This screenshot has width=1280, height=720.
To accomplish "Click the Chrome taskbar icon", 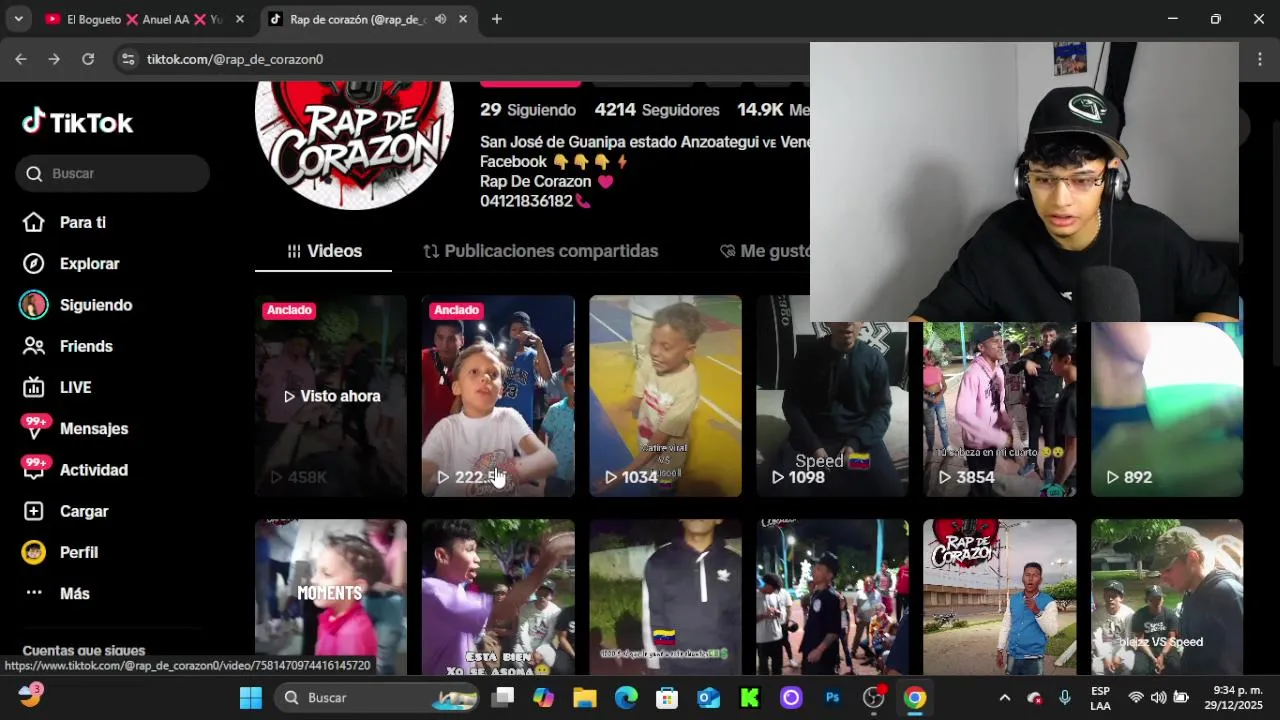I will tap(915, 697).
